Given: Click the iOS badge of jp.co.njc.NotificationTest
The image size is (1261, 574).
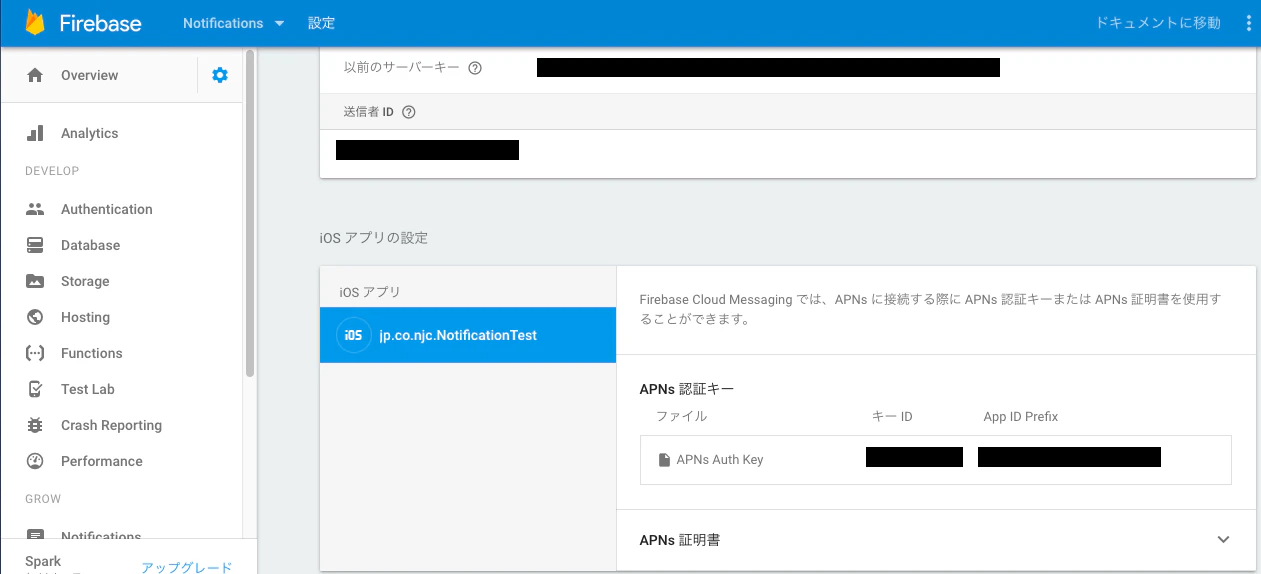Looking at the screenshot, I should [x=353, y=335].
